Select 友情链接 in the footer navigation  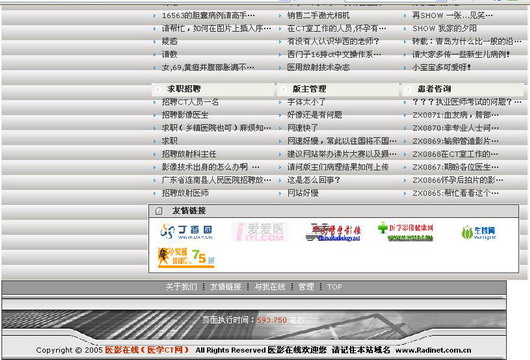[225, 287]
